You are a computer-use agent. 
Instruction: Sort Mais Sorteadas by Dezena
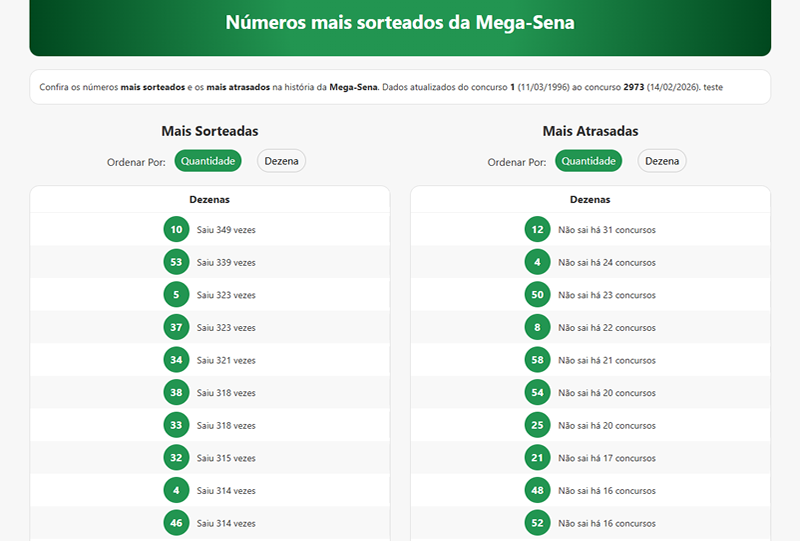click(x=281, y=161)
